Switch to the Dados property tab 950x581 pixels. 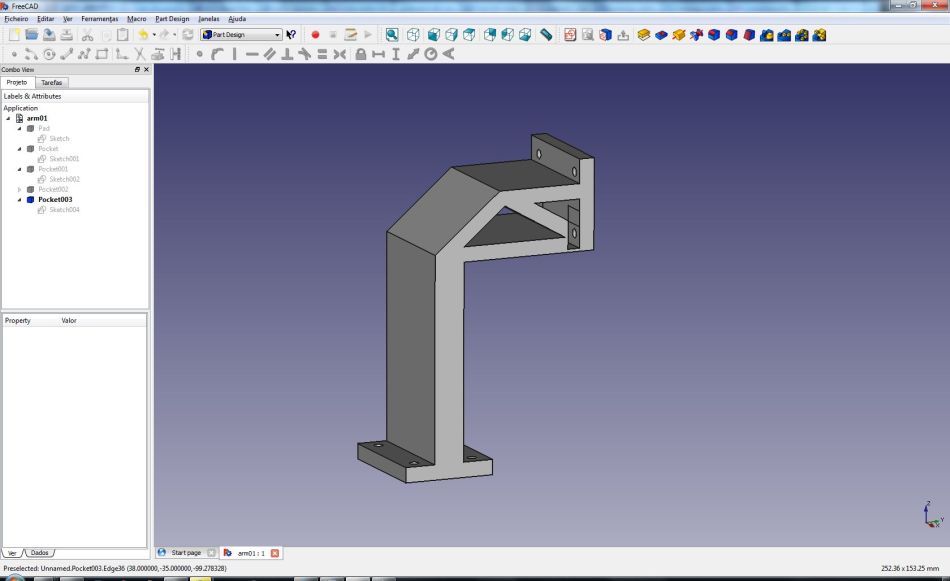[x=40, y=552]
